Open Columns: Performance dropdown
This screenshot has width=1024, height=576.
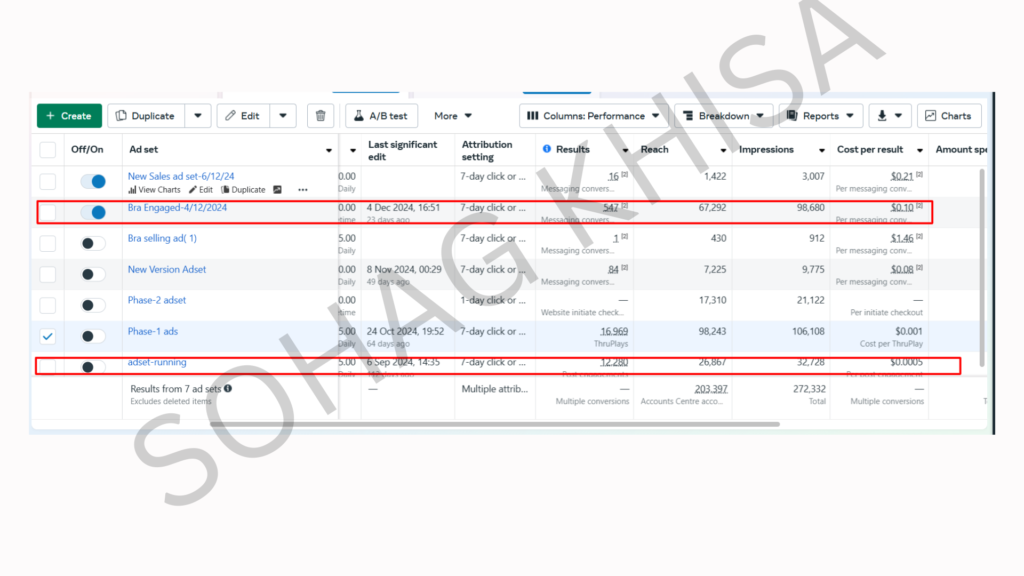[x=594, y=116]
